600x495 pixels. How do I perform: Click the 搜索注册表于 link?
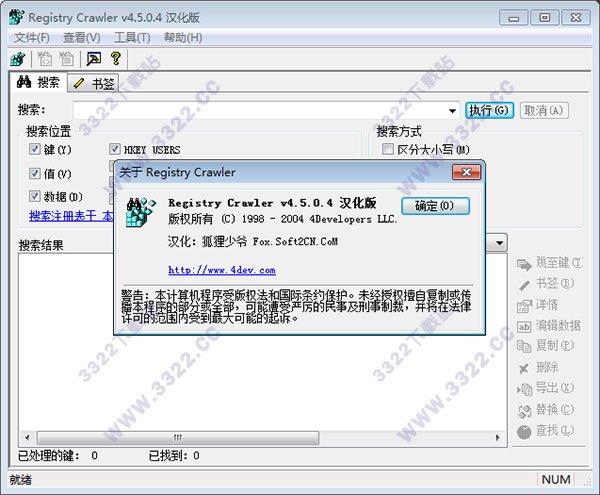click(71, 216)
